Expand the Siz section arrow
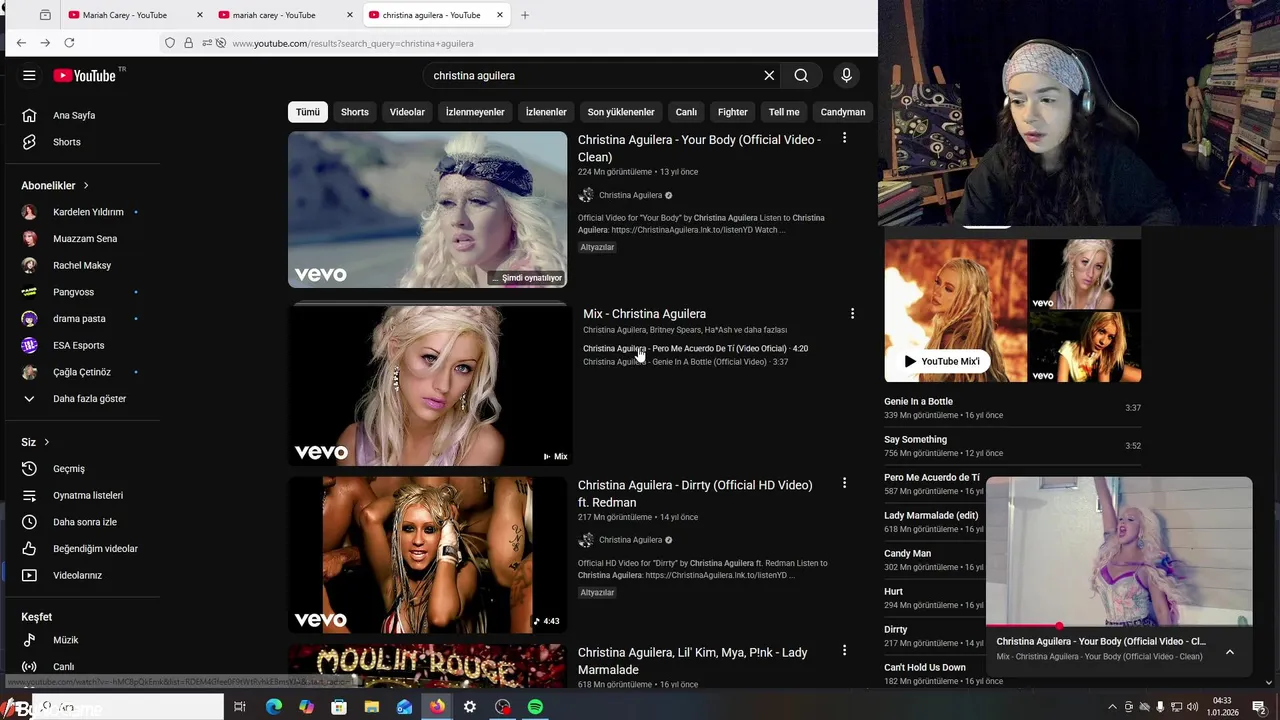The image size is (1280, 720). tap(46, 442)
